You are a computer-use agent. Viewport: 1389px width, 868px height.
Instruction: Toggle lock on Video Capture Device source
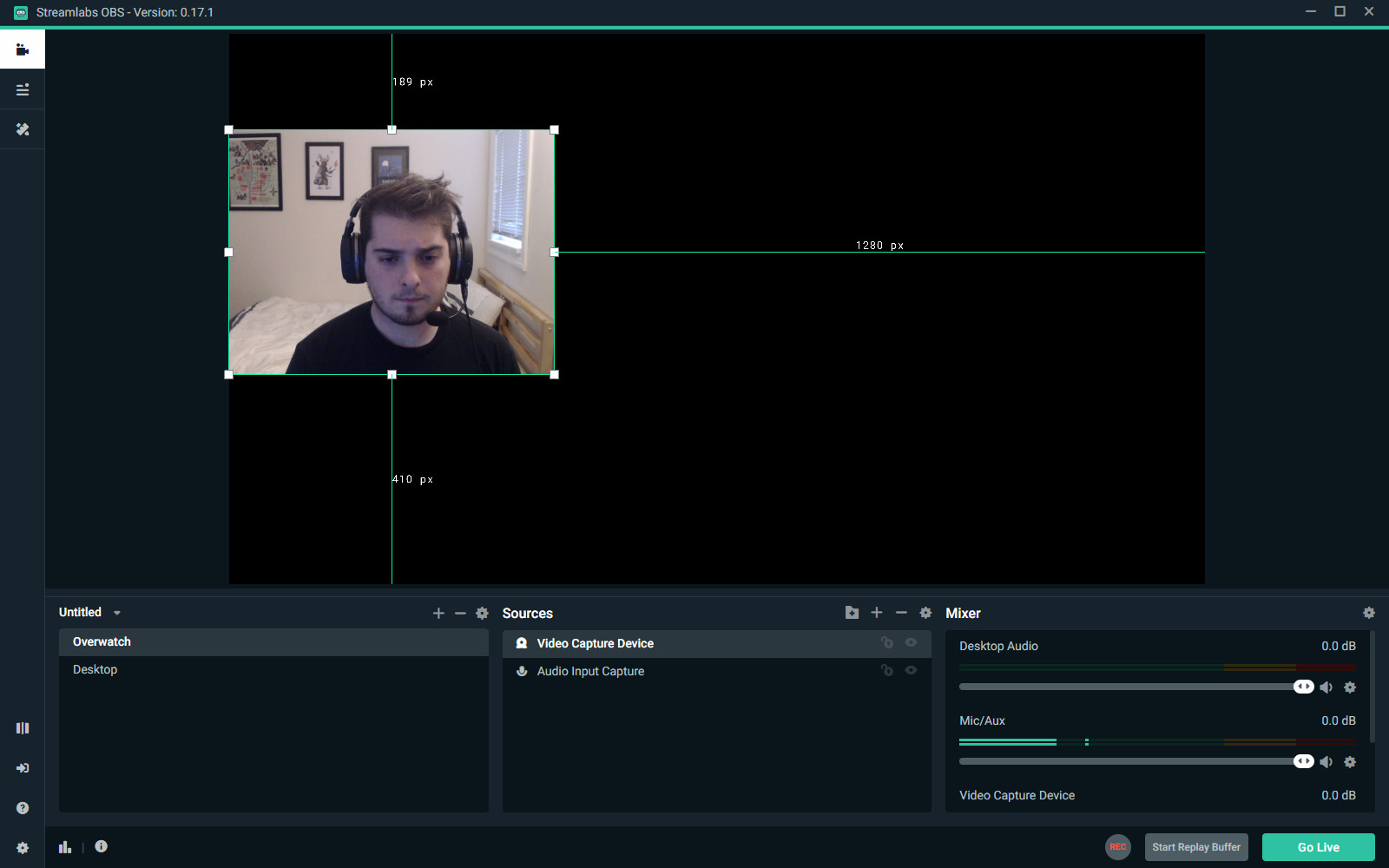point(886,643)
